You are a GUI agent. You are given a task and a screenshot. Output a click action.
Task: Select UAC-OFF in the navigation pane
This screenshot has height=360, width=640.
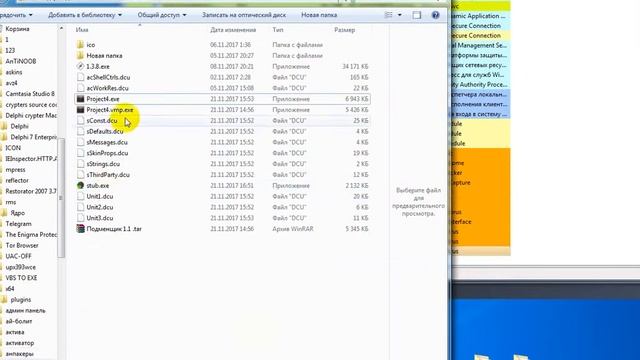(x=18, y=256)
